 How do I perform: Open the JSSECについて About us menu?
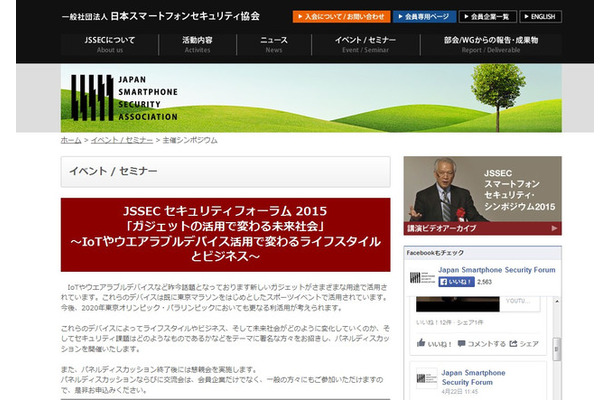point(110,44)
